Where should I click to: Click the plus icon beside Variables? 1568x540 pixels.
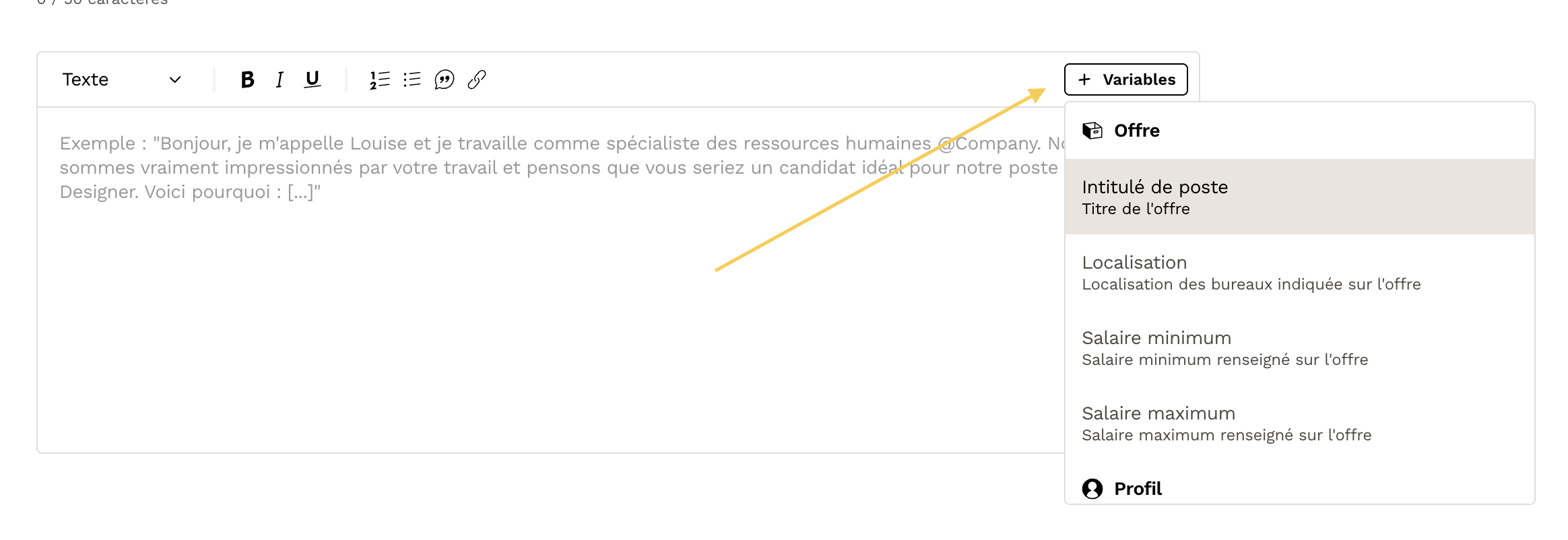pos(1084,79)
